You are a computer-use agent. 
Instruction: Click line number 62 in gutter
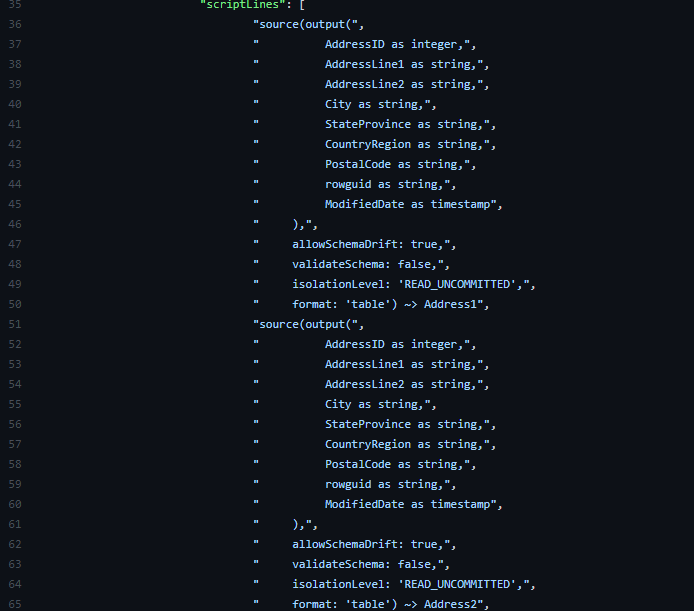coord(15,545)
